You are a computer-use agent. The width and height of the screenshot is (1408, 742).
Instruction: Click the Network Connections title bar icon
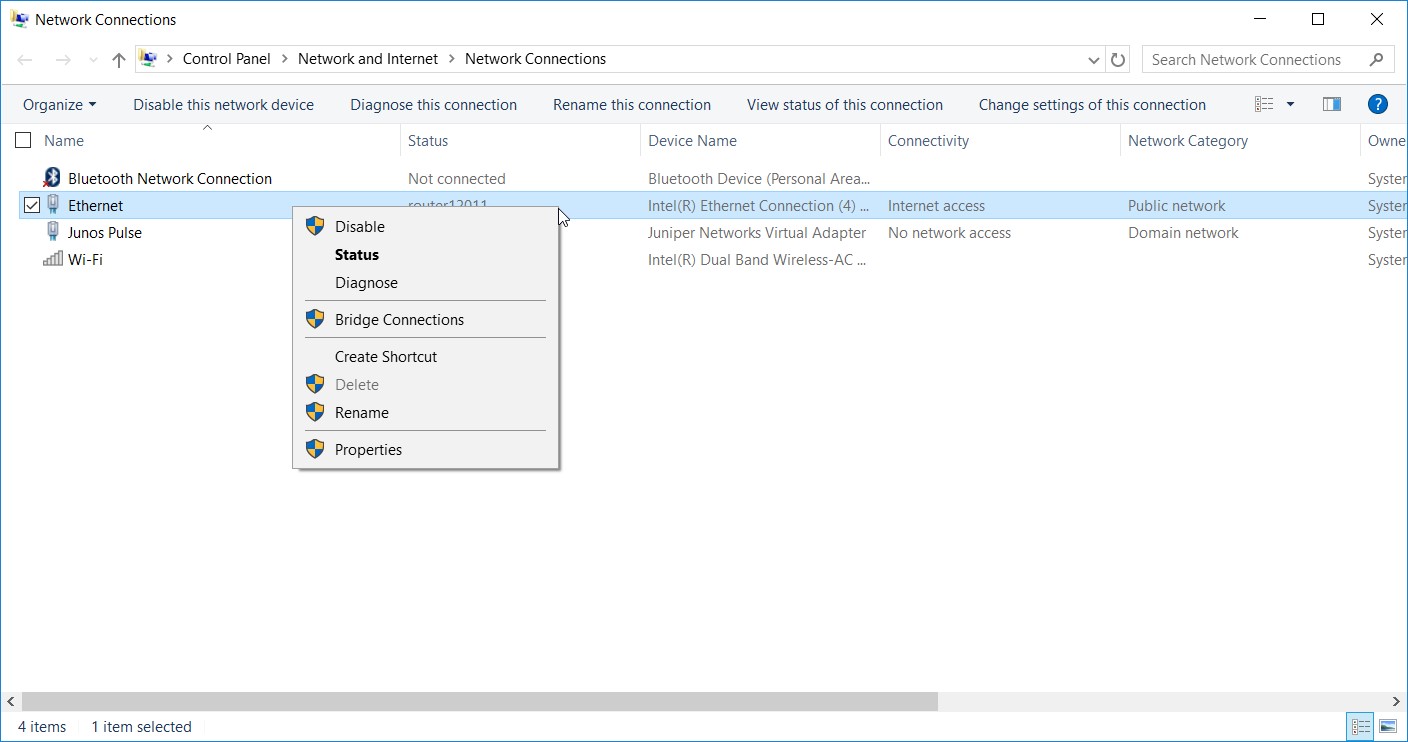[x=19, y=19]
